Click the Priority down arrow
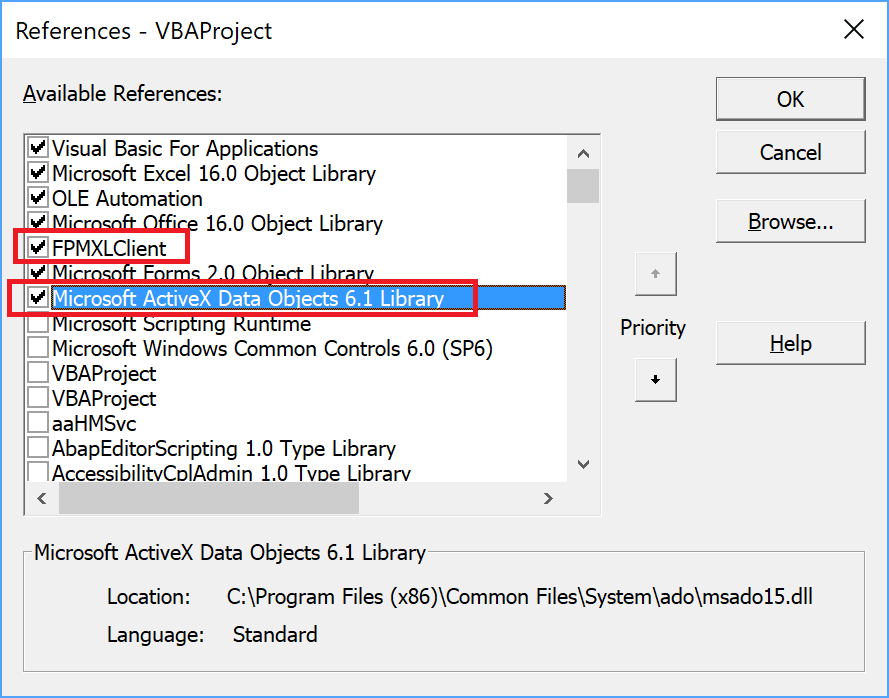Viewport: 889px width, 698px height. pos(656,380)
